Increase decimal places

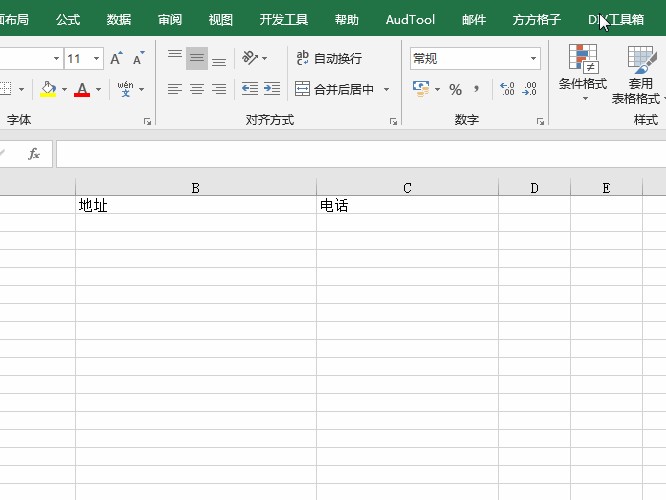[507, 89]
